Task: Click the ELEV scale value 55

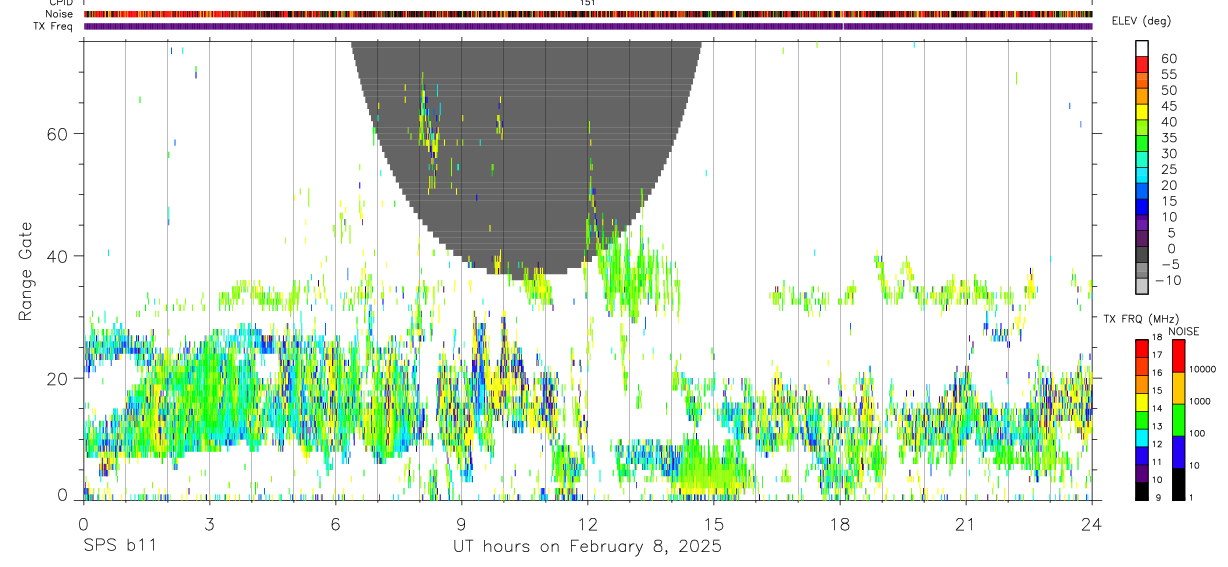Action: point(1168,74)
